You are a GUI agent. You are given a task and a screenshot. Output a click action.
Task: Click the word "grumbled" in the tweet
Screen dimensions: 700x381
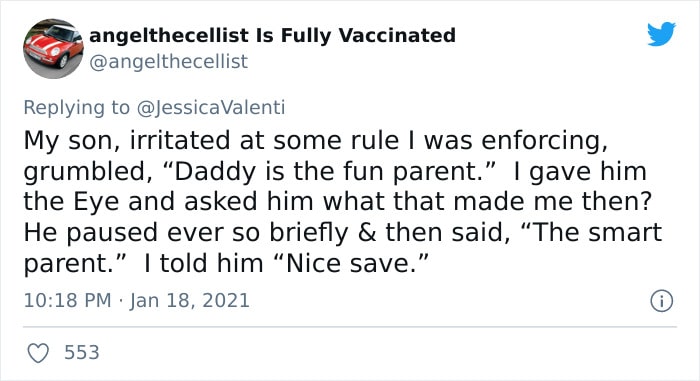[x=85, y=172]
